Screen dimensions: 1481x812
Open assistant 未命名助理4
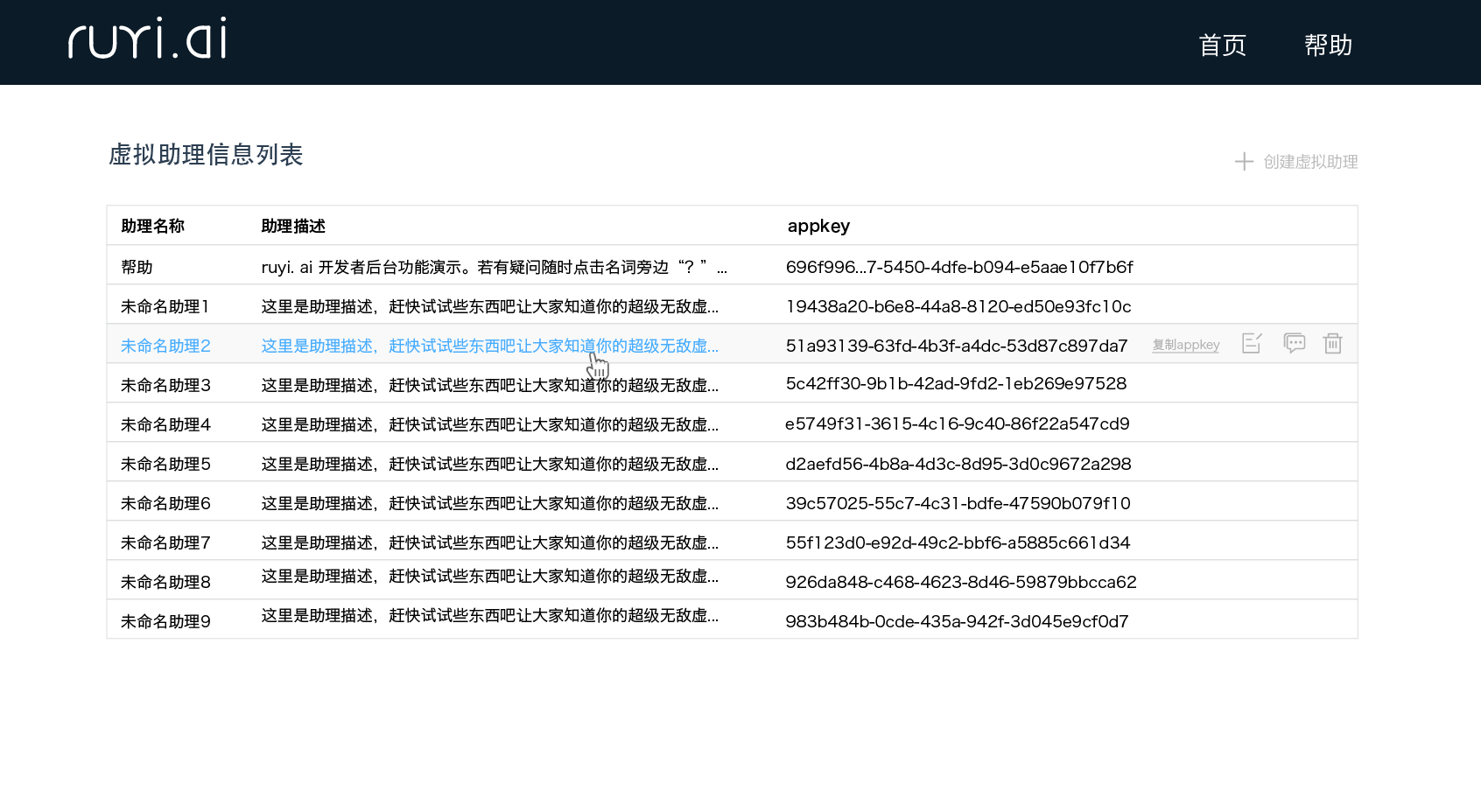click(x=165, y=424)
